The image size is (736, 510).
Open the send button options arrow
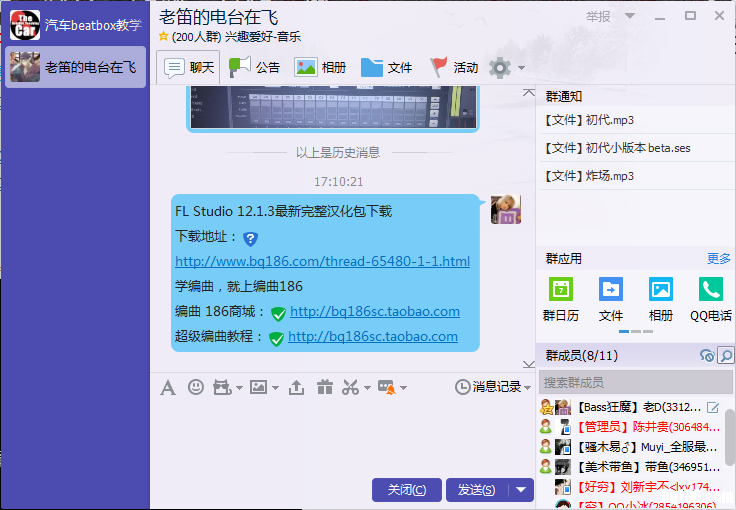click(x=521, y=490)
